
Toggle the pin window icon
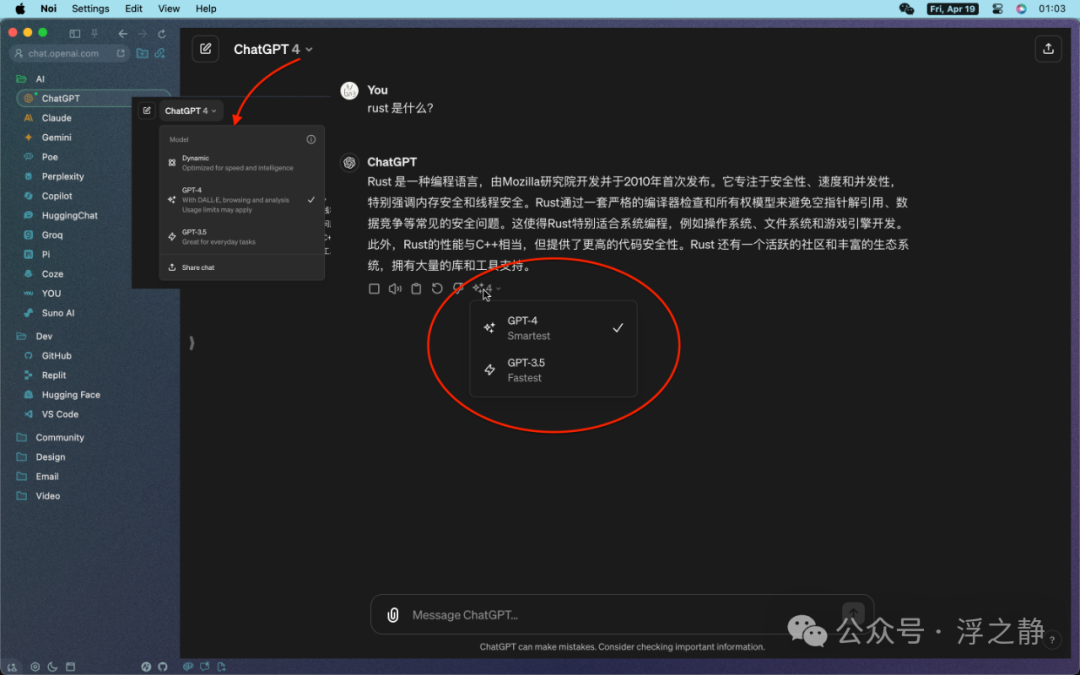coord(94,33)
